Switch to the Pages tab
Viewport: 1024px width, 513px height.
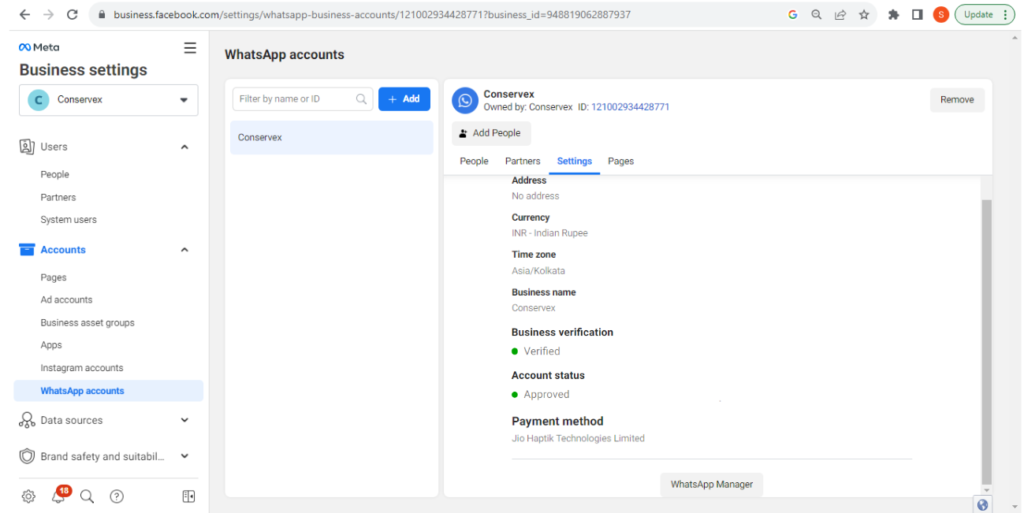click(620, 161)
